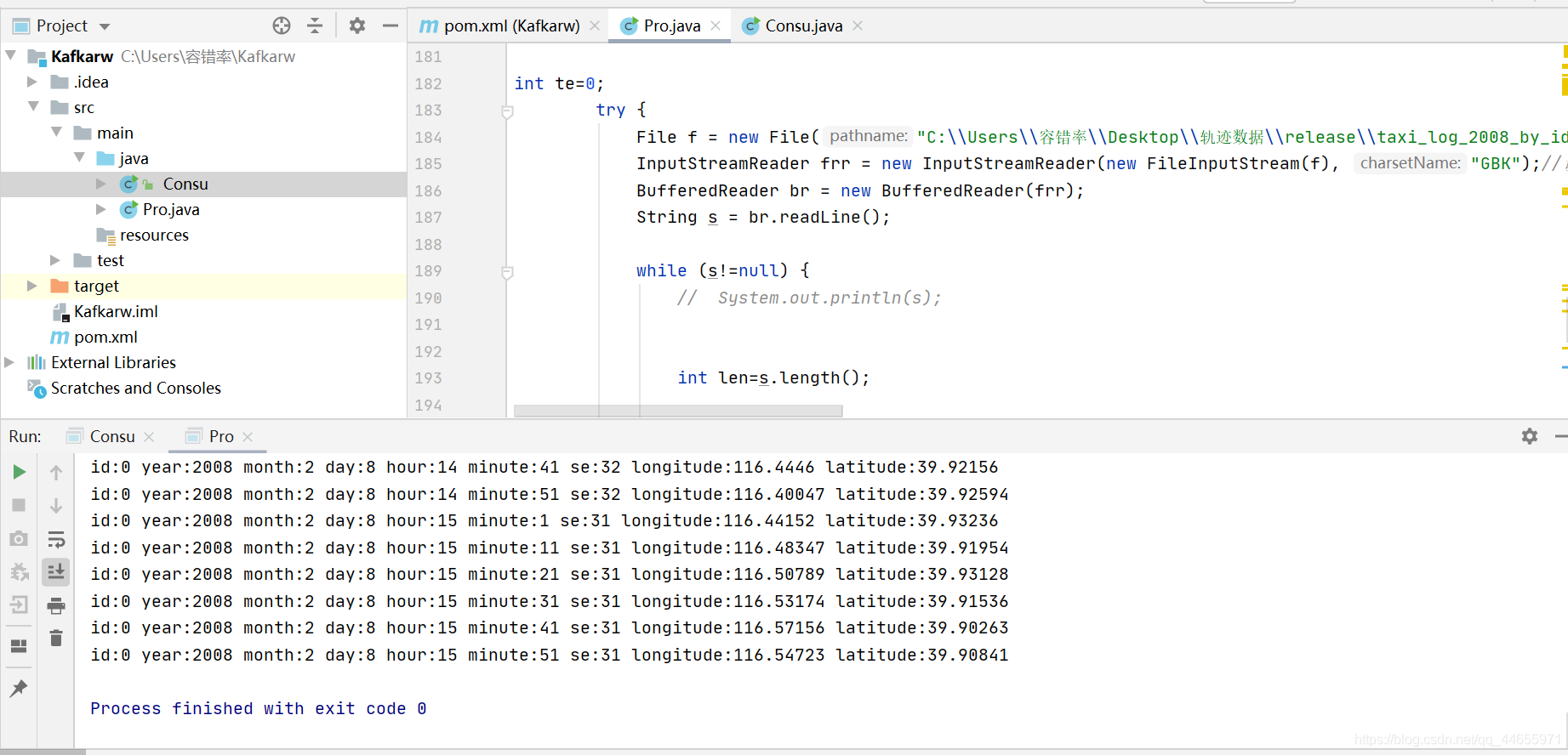Select pom.xml in project tree
1568x755 pixels.
coord(105,337)
